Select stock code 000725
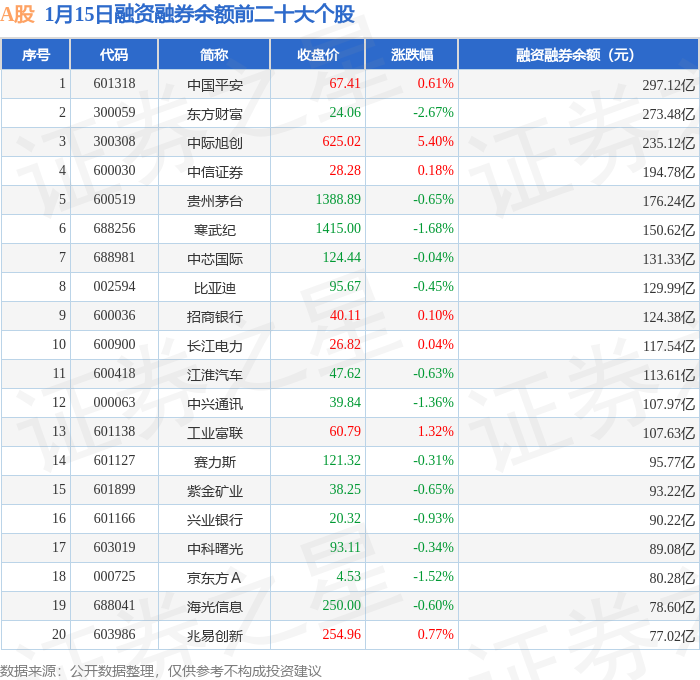 114,577
